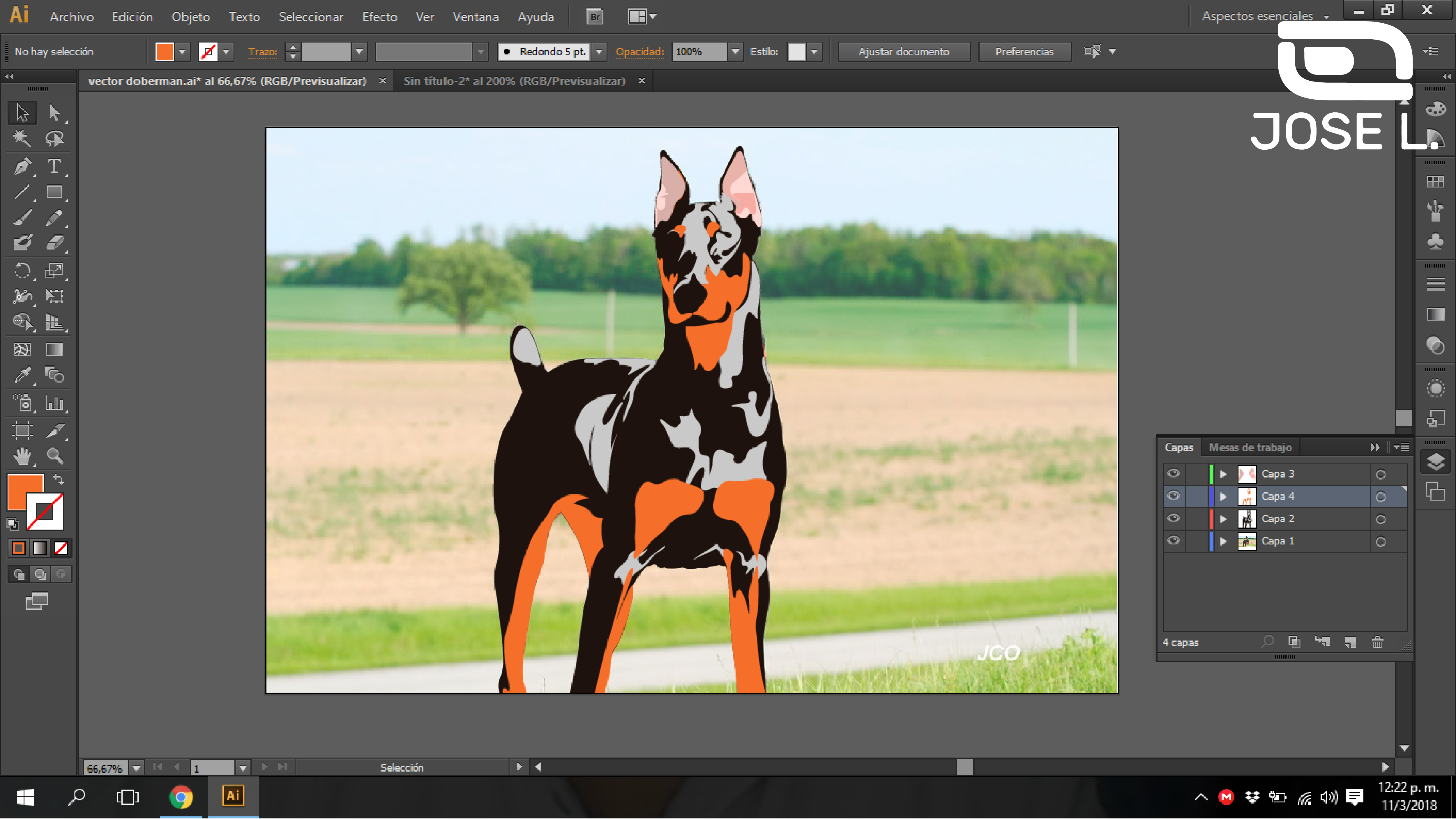
Task: Click the Stroke box in toolbar
Action: tap(45, 512)
